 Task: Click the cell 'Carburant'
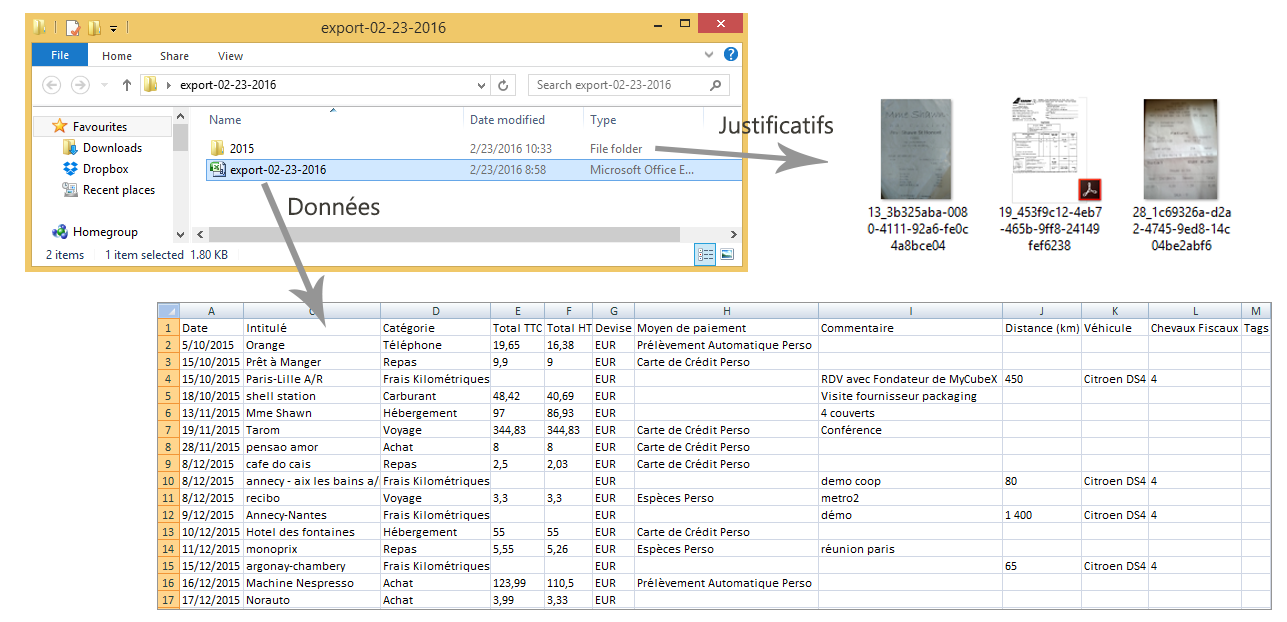pyautogui.click(x=435, y=396)
